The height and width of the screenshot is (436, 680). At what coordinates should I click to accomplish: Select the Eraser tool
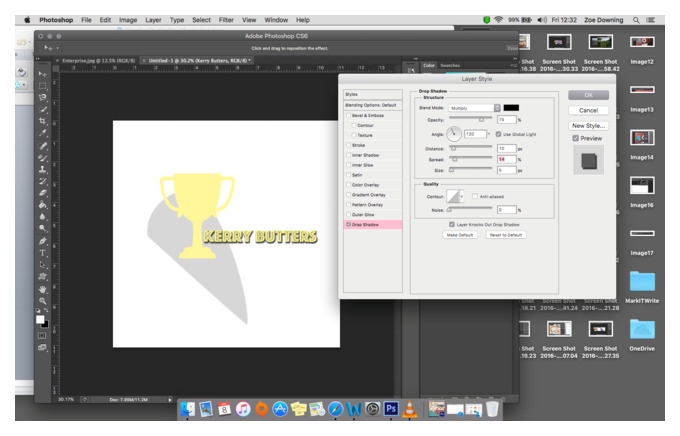[x=42, y=193]
